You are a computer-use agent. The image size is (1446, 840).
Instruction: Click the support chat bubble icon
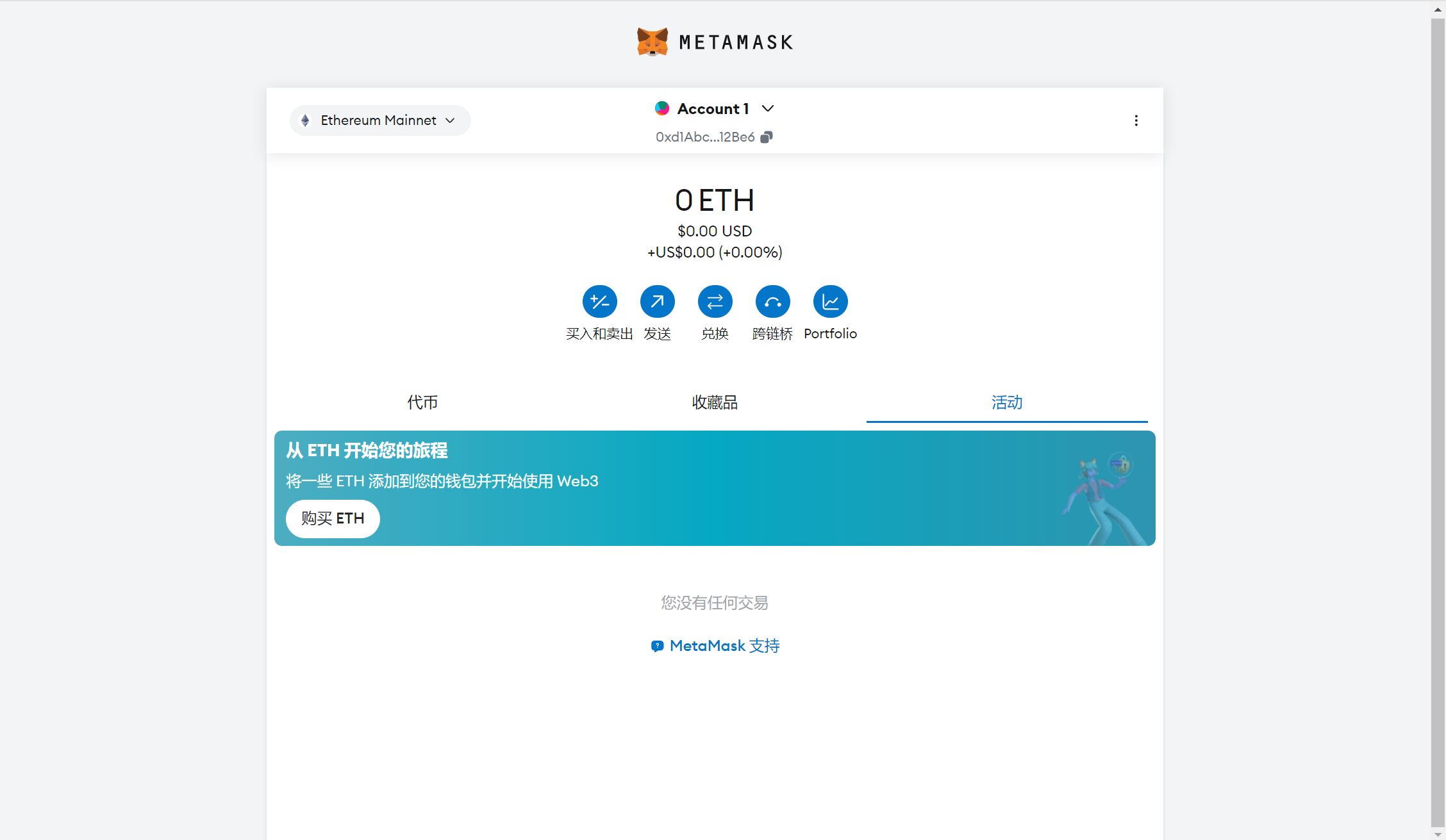pyautogui.click(x=657, y=646)
